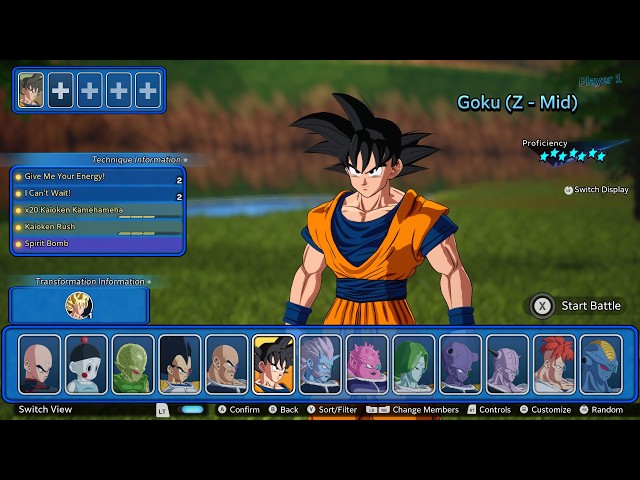Pick the Cui portrait with purple hair
The width and height of the screenshot is (640, 480).
point(320,364)
